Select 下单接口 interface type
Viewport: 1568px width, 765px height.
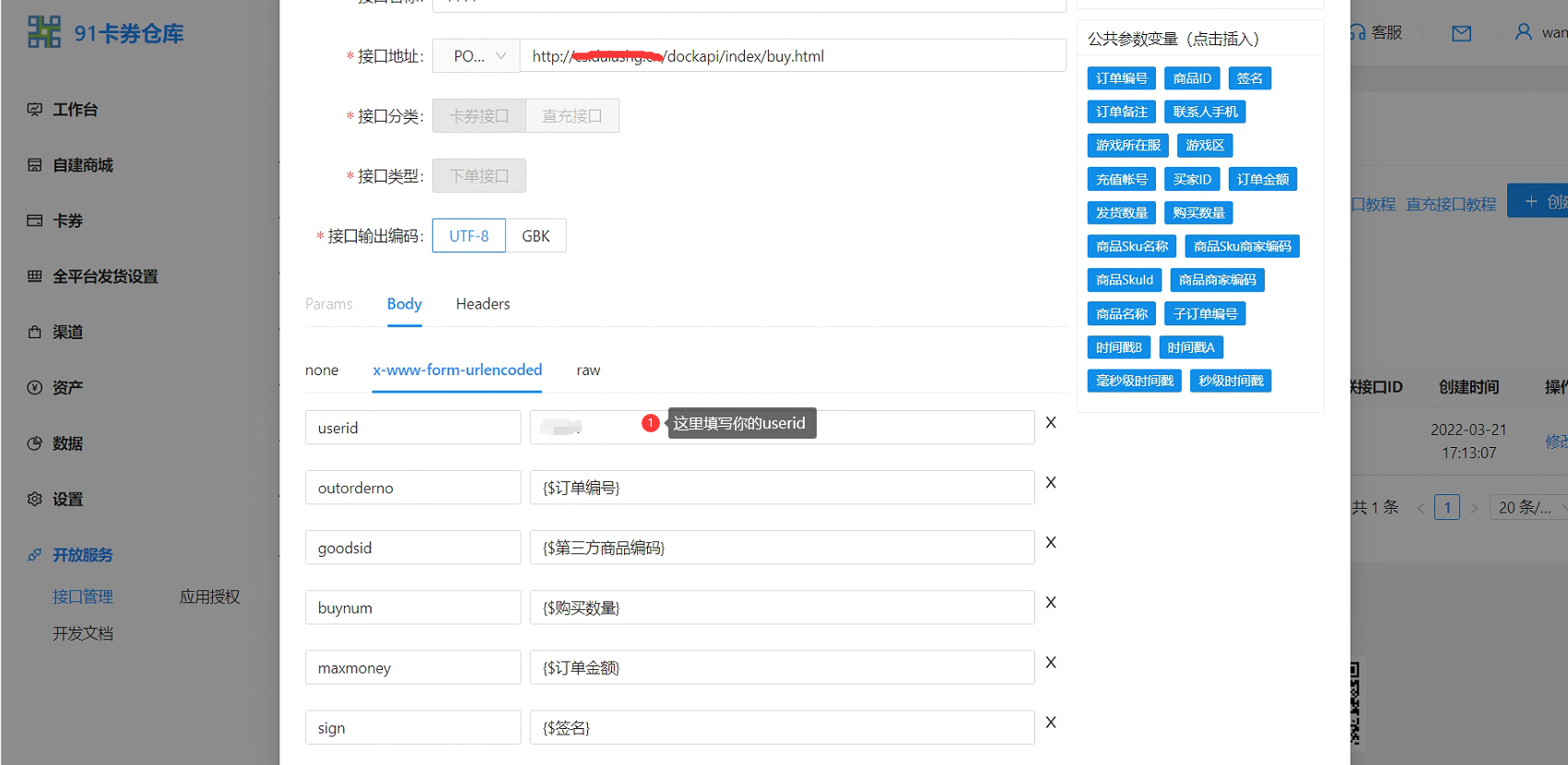coord(479,176)
